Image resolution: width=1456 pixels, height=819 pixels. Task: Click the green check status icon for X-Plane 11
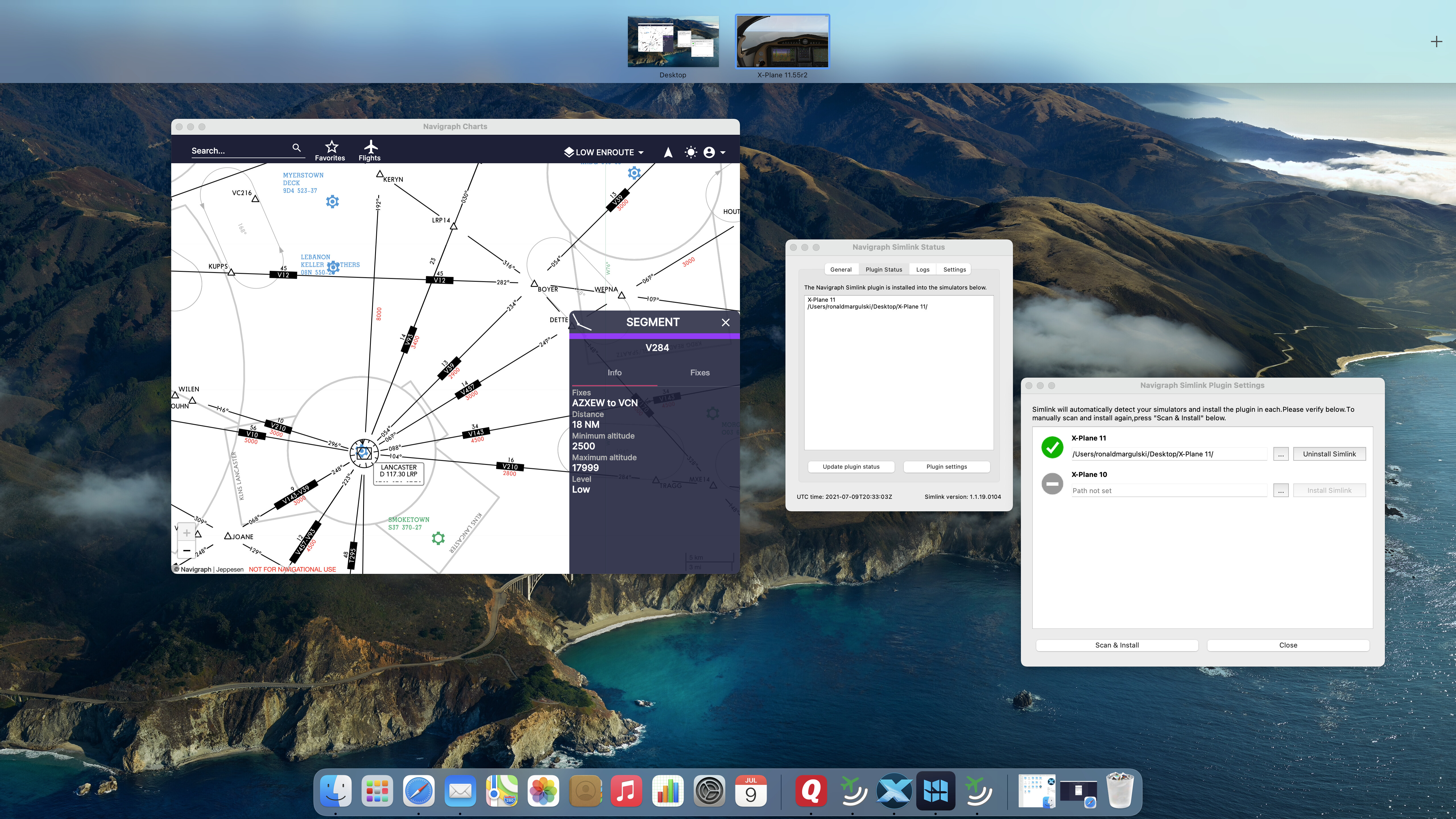click(x=1052, y=447)
